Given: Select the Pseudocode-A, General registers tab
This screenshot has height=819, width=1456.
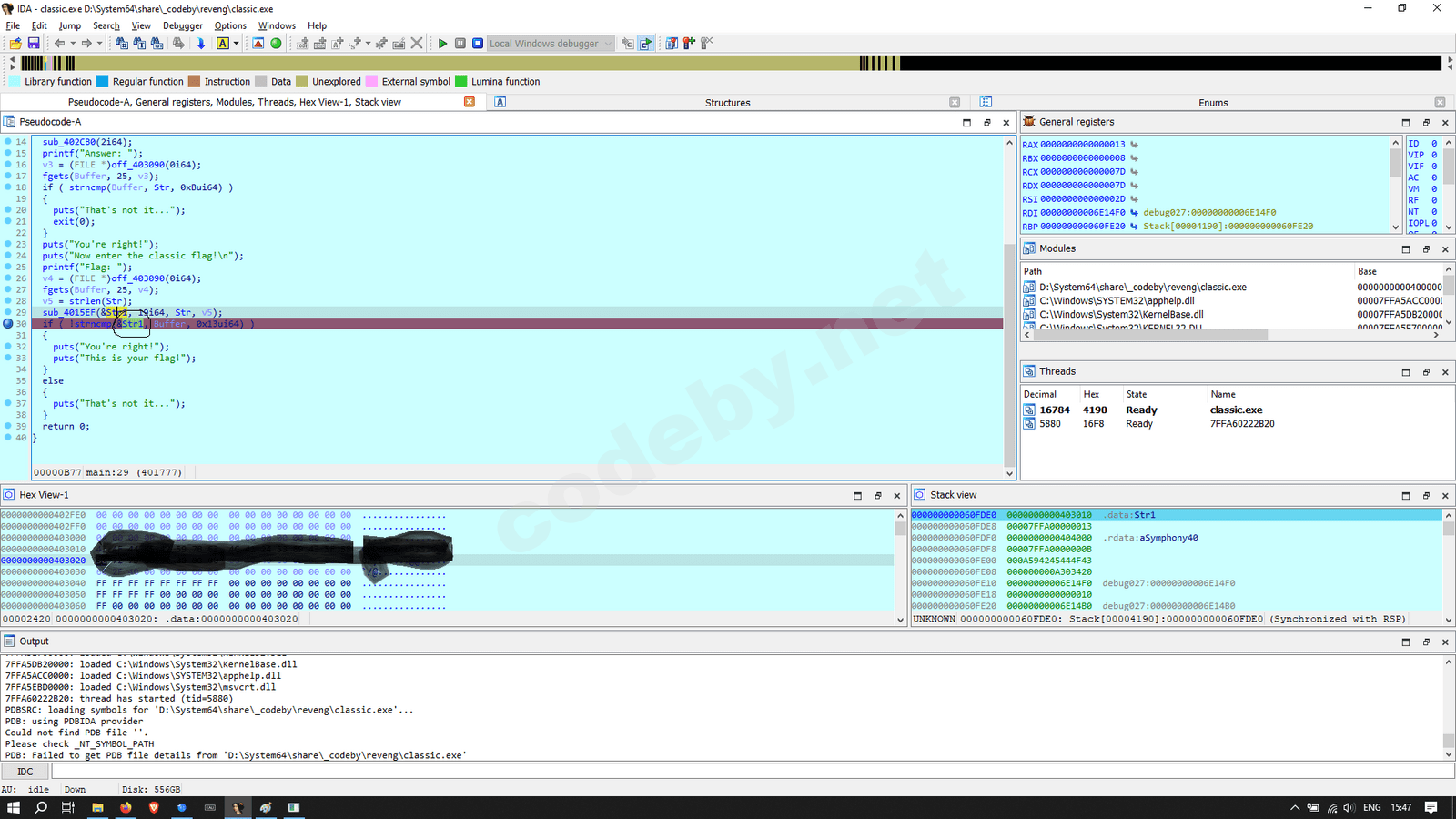Looking at the screenshot, I should pos(235,103).
